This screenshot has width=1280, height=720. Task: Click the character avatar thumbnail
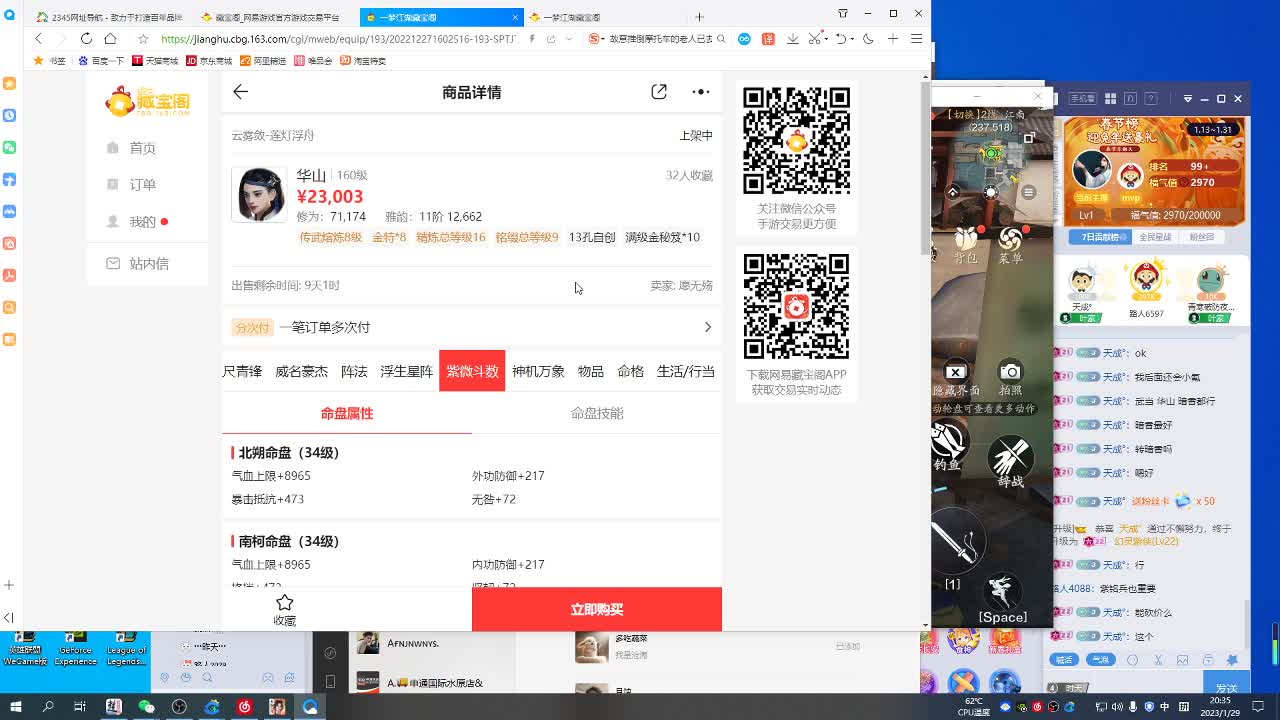pos(259,194)
